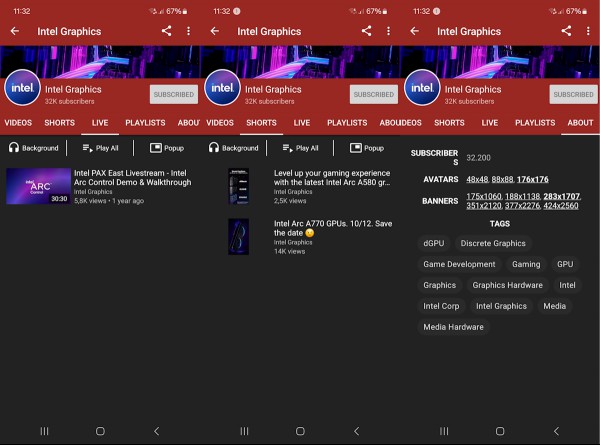This screenshot has height=445, width=600.
Task: Tap Intel avatar on right screen
Action: tap(422, 88)
